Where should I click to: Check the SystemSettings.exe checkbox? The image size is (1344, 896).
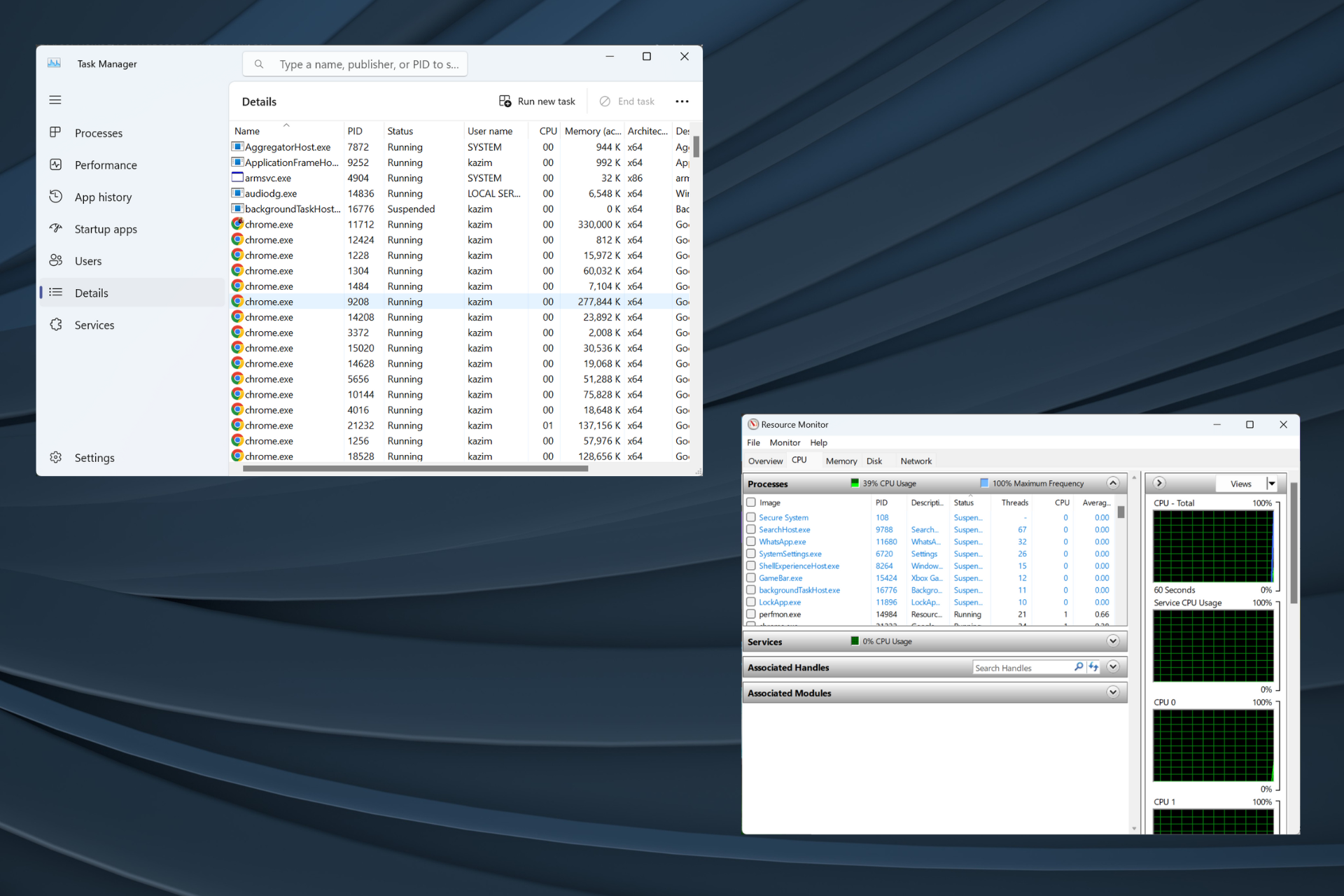751,553
